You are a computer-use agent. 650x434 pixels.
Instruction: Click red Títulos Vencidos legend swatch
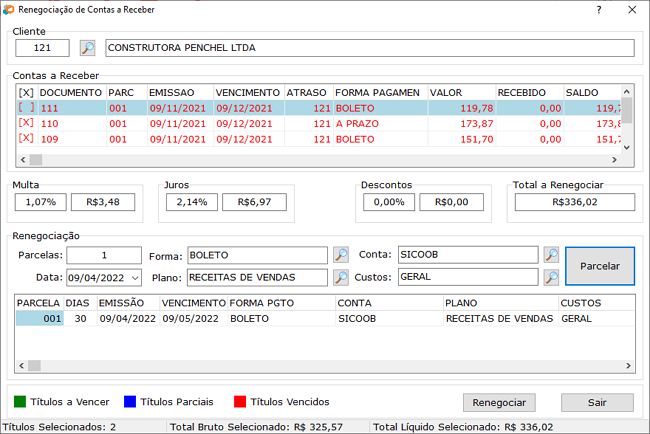coord(240,402)
